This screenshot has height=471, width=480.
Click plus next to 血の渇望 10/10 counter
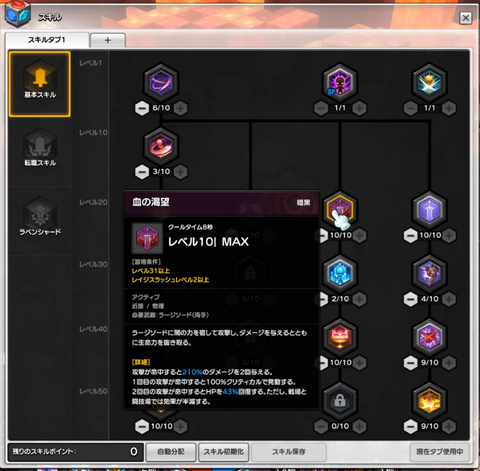point(359,236)
